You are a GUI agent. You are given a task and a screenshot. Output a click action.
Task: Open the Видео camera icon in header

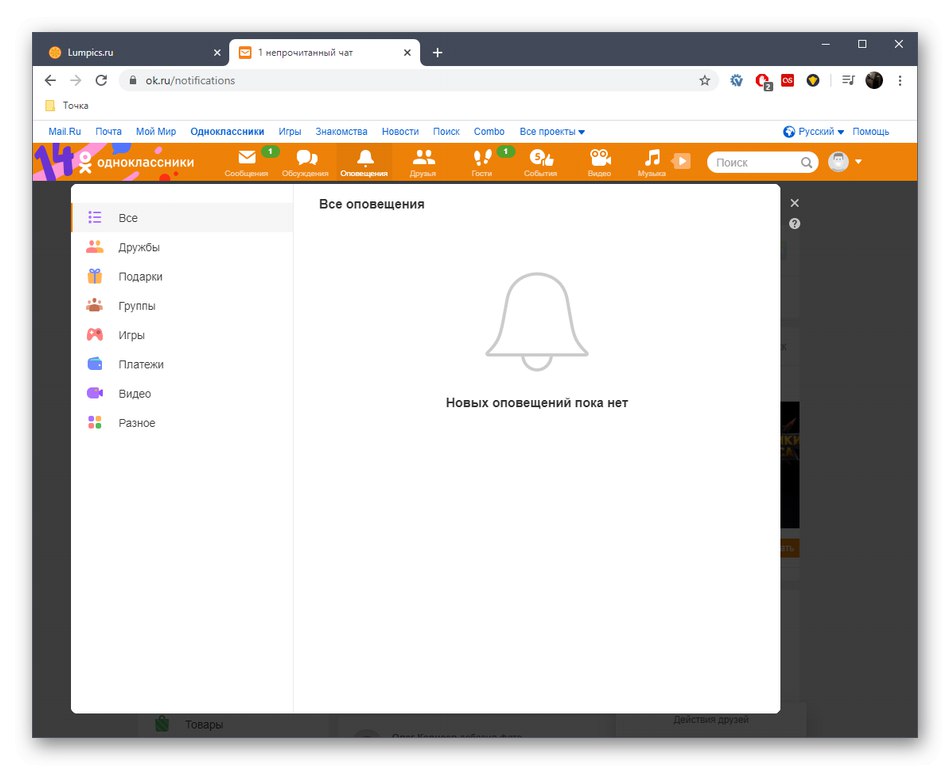(x=600, y=158)
